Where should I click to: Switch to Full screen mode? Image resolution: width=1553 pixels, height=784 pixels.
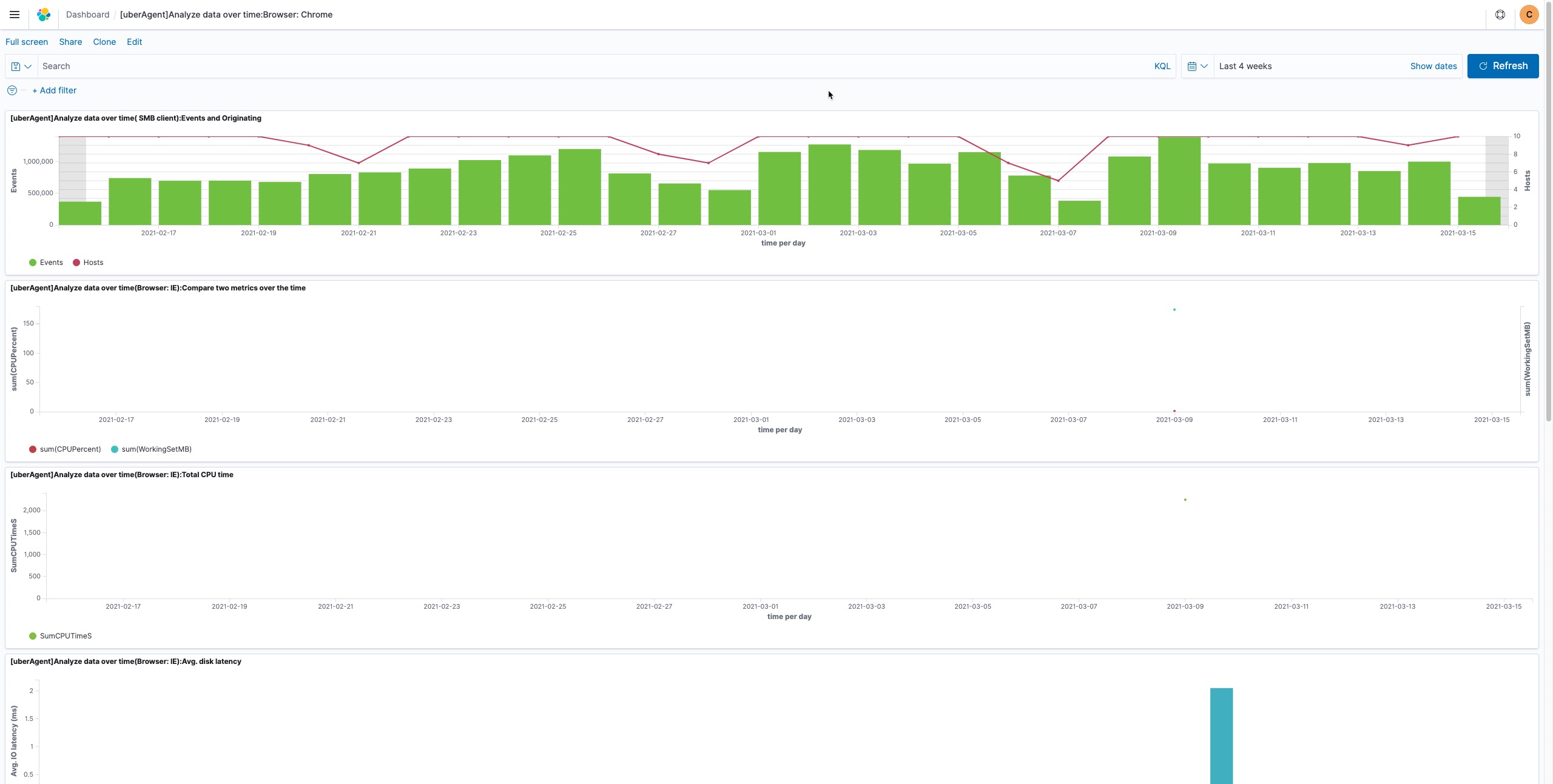pyautogui.click(x=27, y=42)
